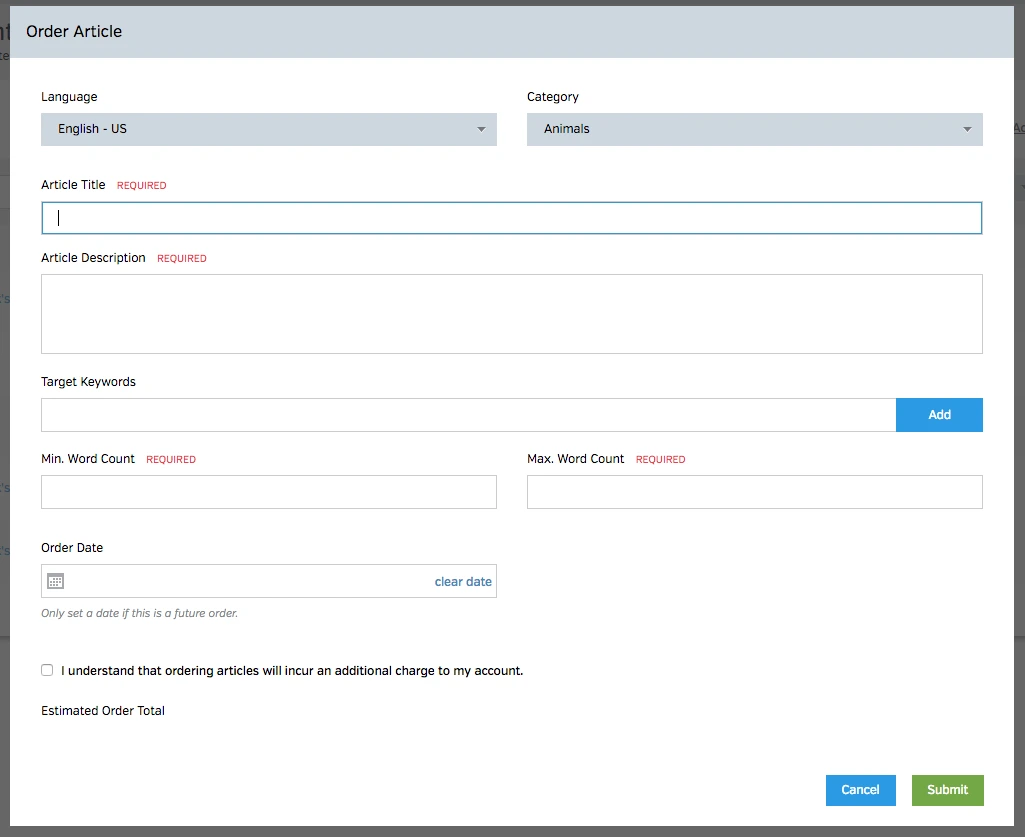Click the Min. Word Count label

88,459
